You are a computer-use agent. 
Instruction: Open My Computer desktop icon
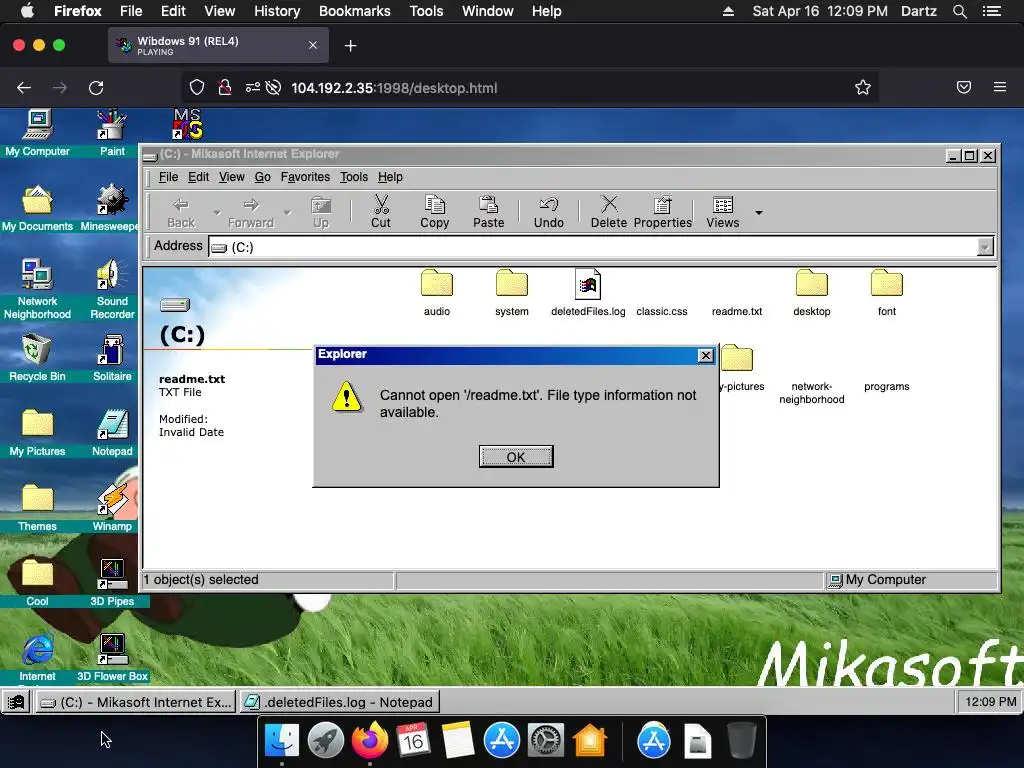point(37,133)
